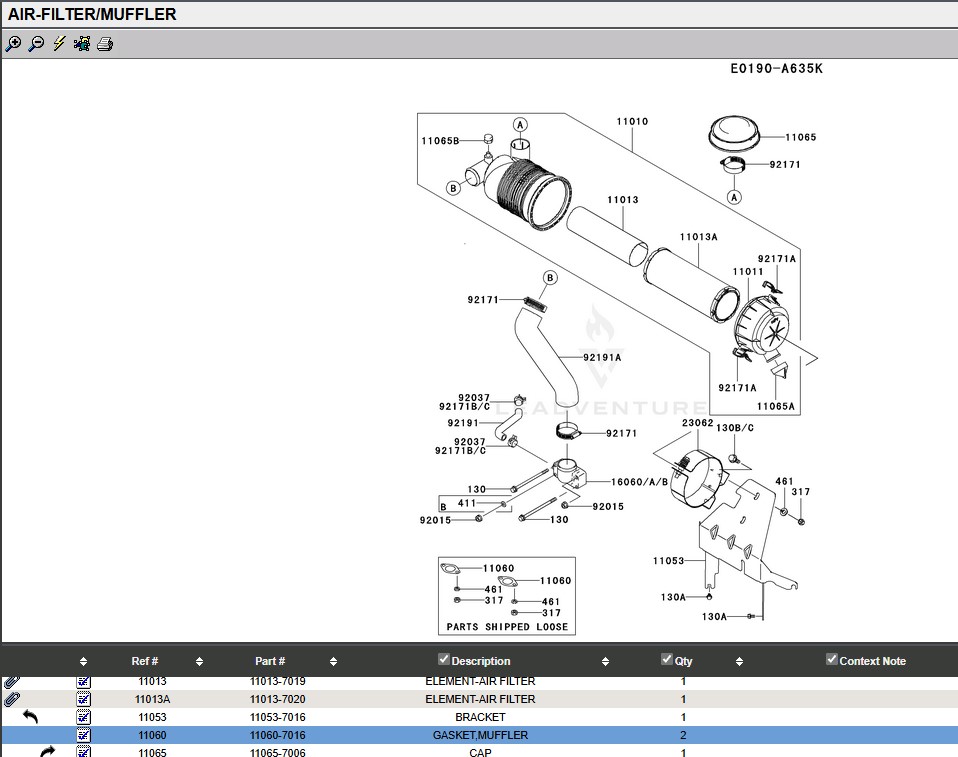The height and width of the screenshot is (757, 958).
Task: Select the GASKET,MUFFLER row description
Action: 480,735
